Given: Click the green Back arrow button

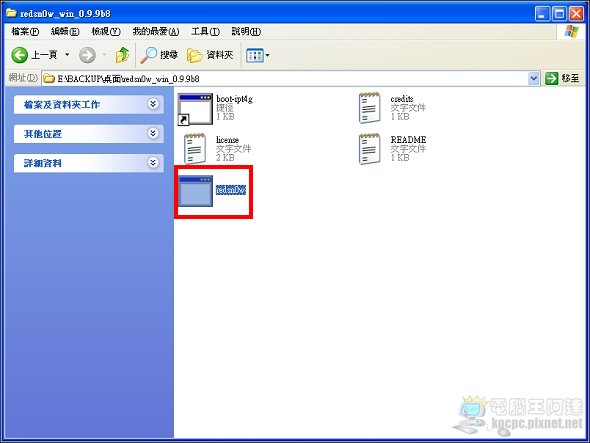Looking at the screenshot, I should [x=20, y=55].
